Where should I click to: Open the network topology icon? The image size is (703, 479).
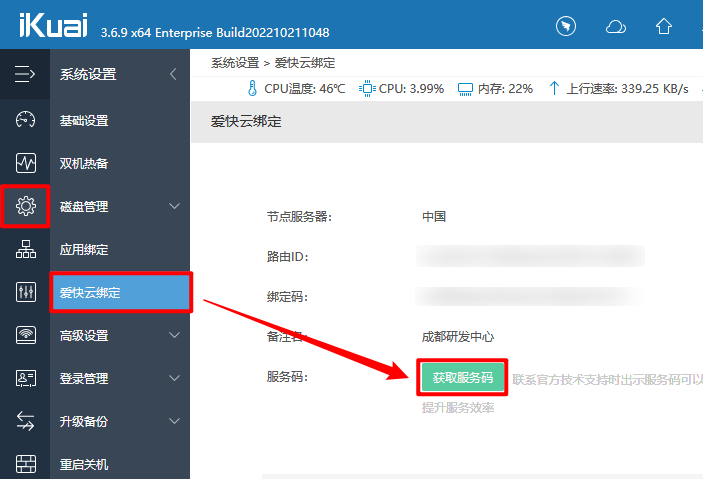click(x=26, y=249)
